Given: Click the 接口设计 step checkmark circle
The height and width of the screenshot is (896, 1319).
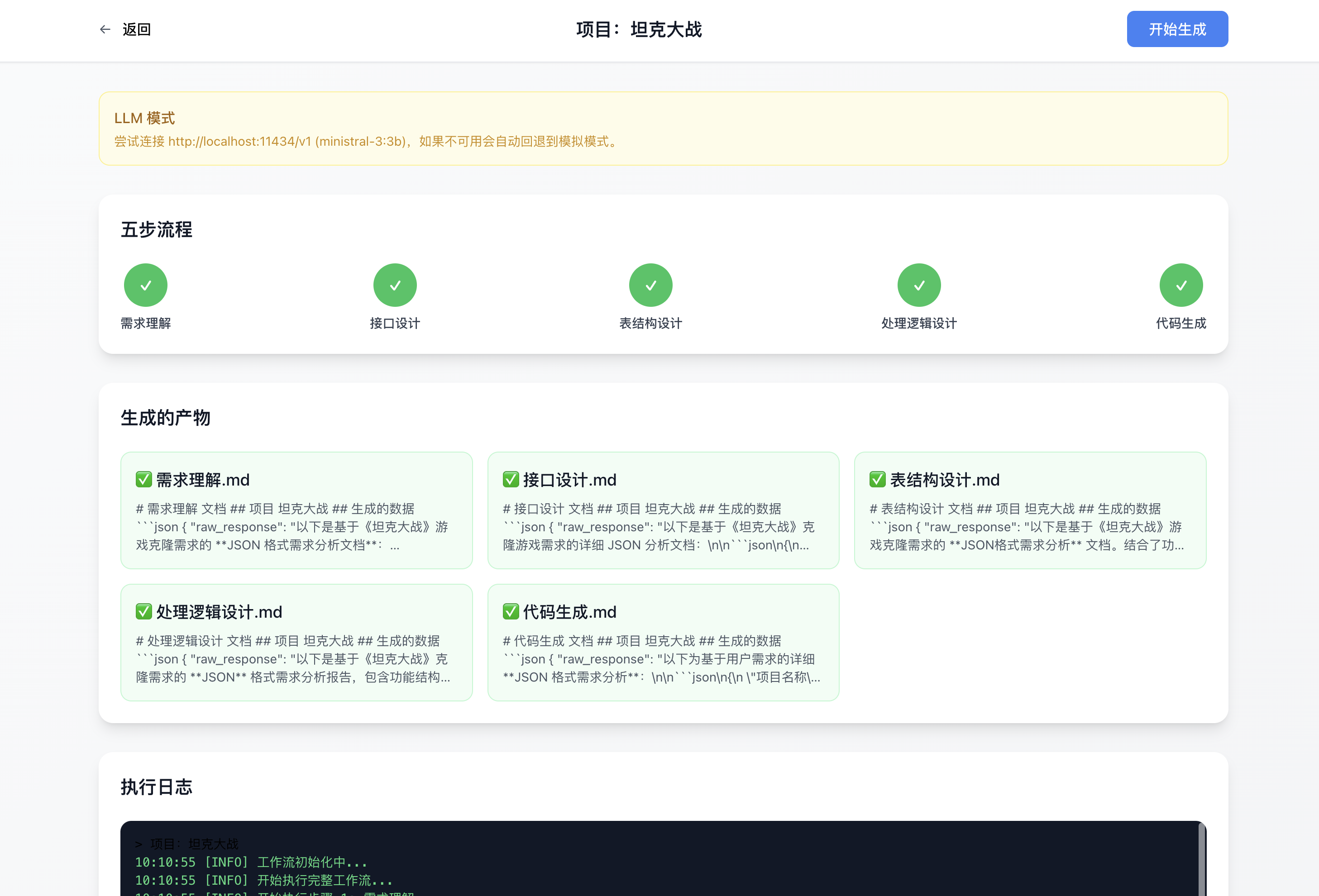Looking at the screenshot, I should point(395,285).
